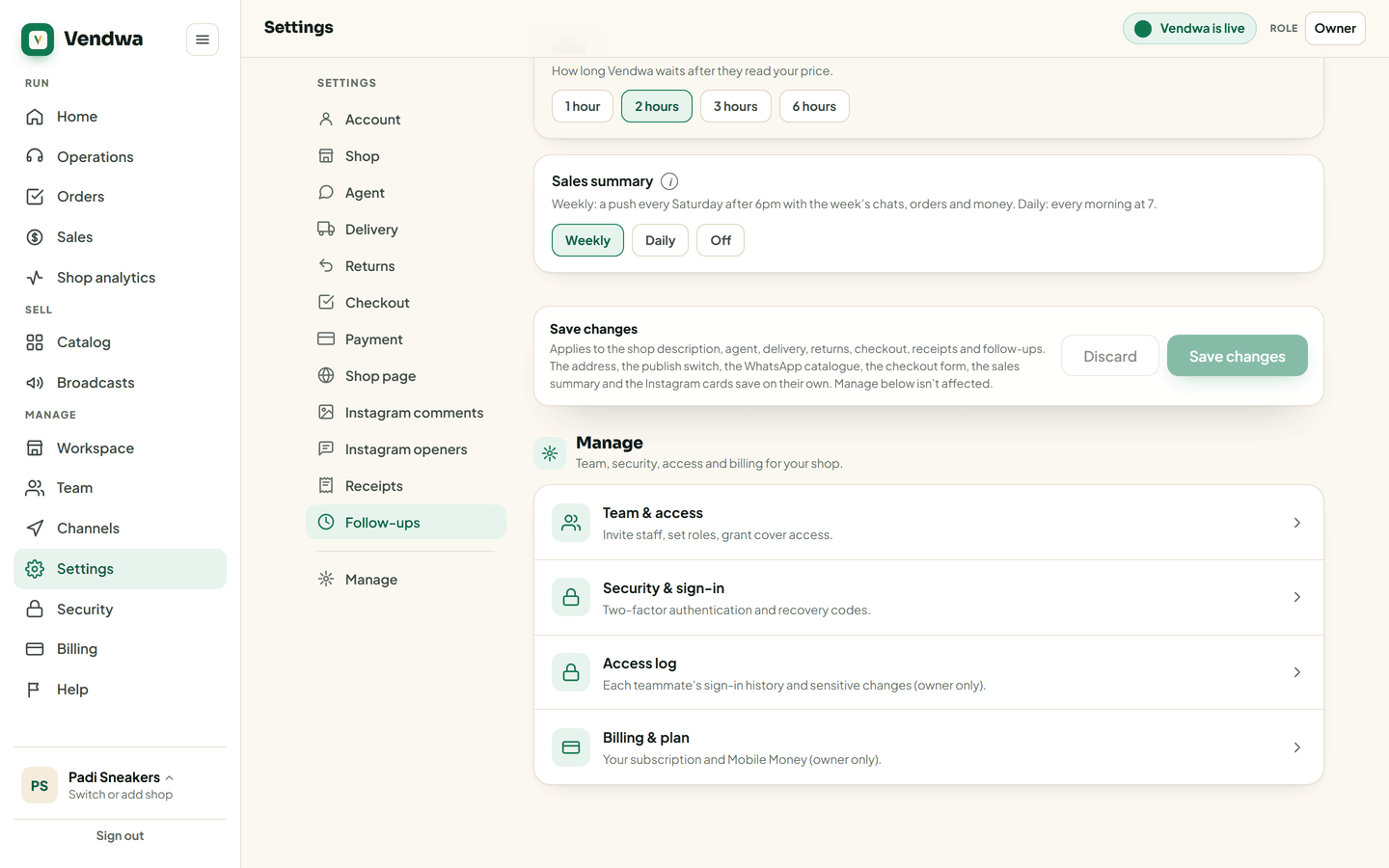Turn sales summary Off
This screenshot has width=1389, height=868.
click(721, 240)
